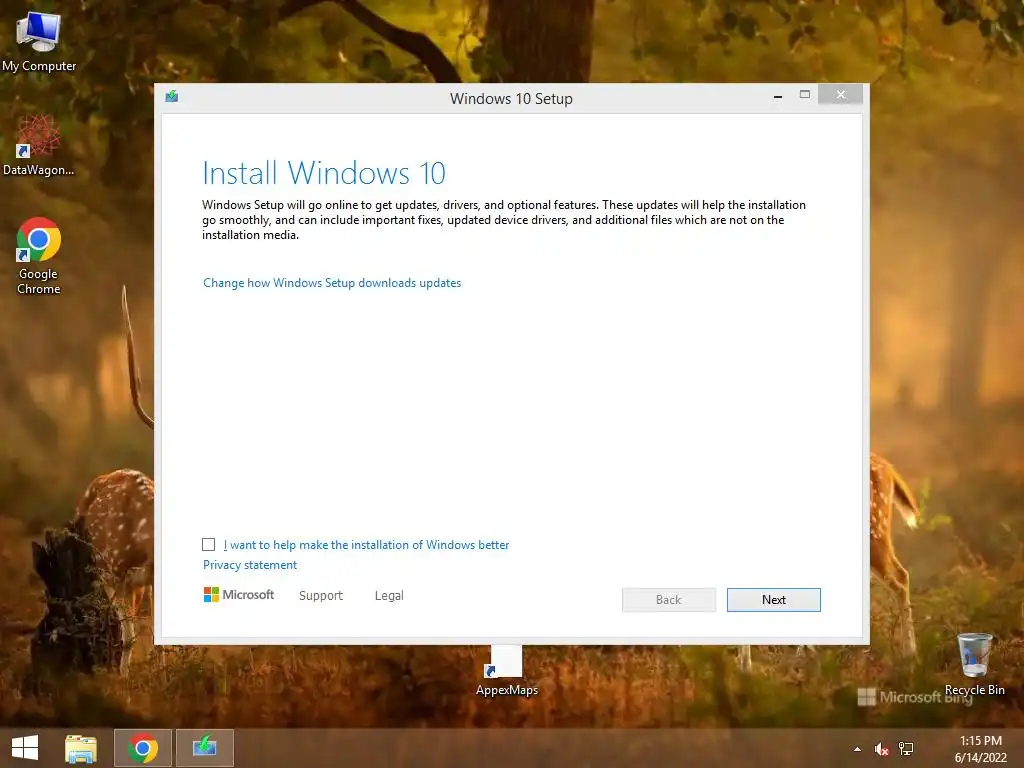Minimize the Windows 10 Setup window
This screenshot has height=768, width=1024.
click(778, 96)
